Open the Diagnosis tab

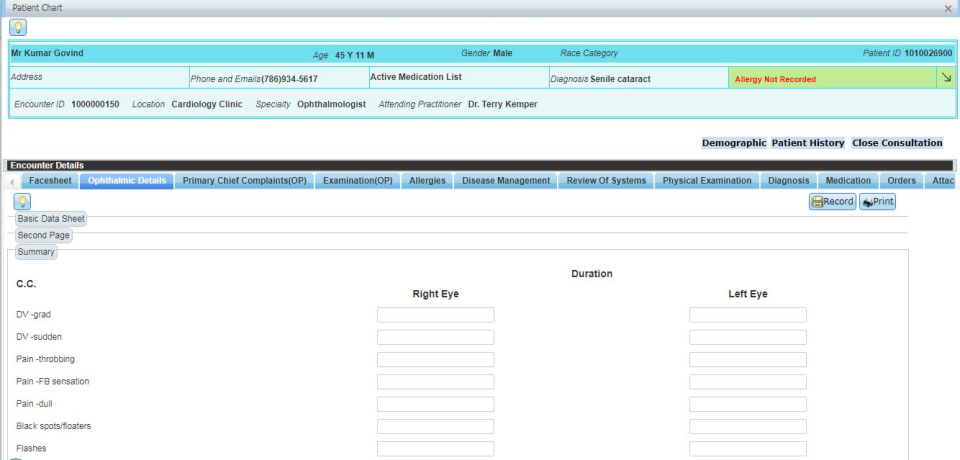click(789, 181)
